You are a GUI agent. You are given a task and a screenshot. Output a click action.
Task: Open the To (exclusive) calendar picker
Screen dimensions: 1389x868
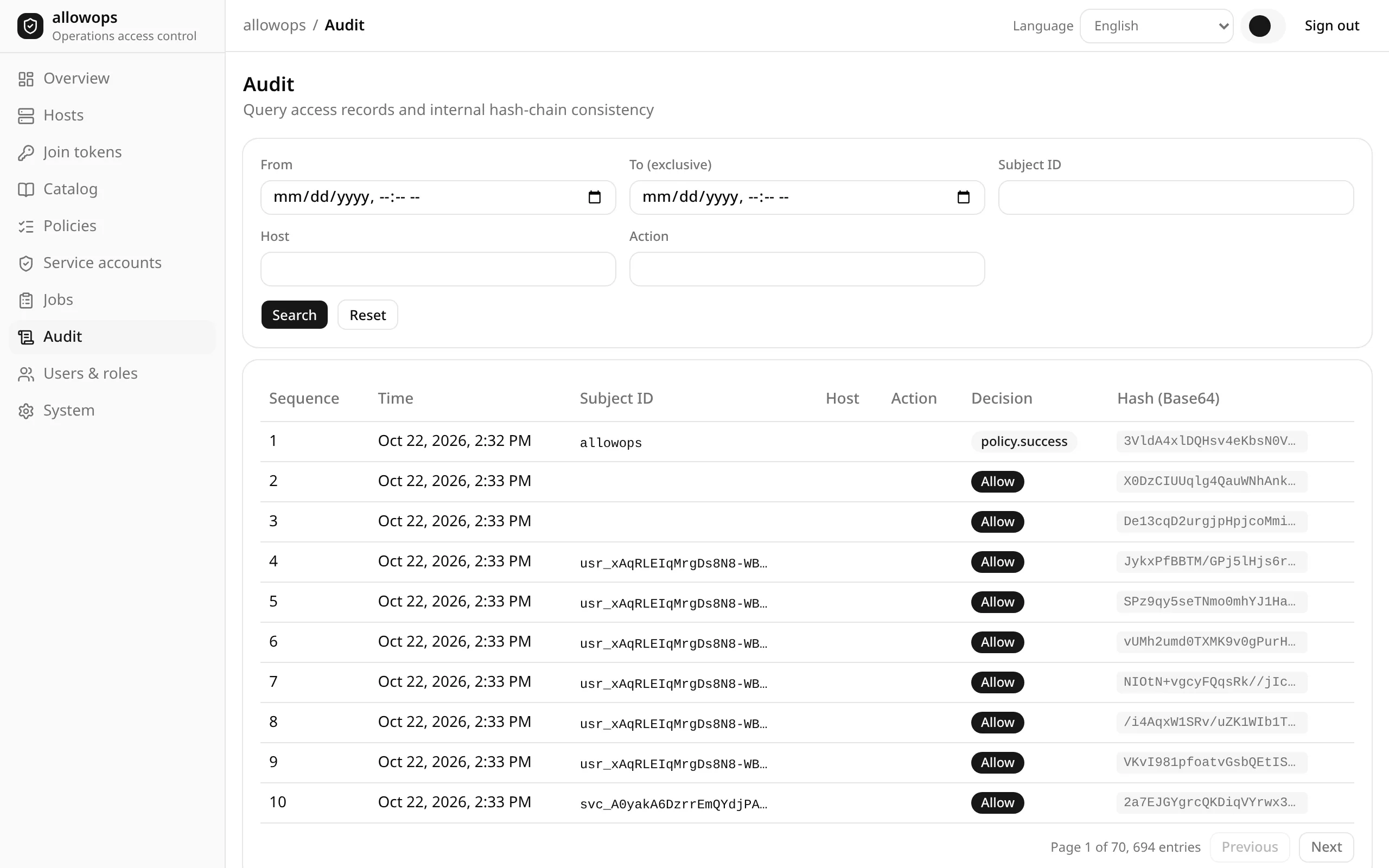click(x=963, y=197)
